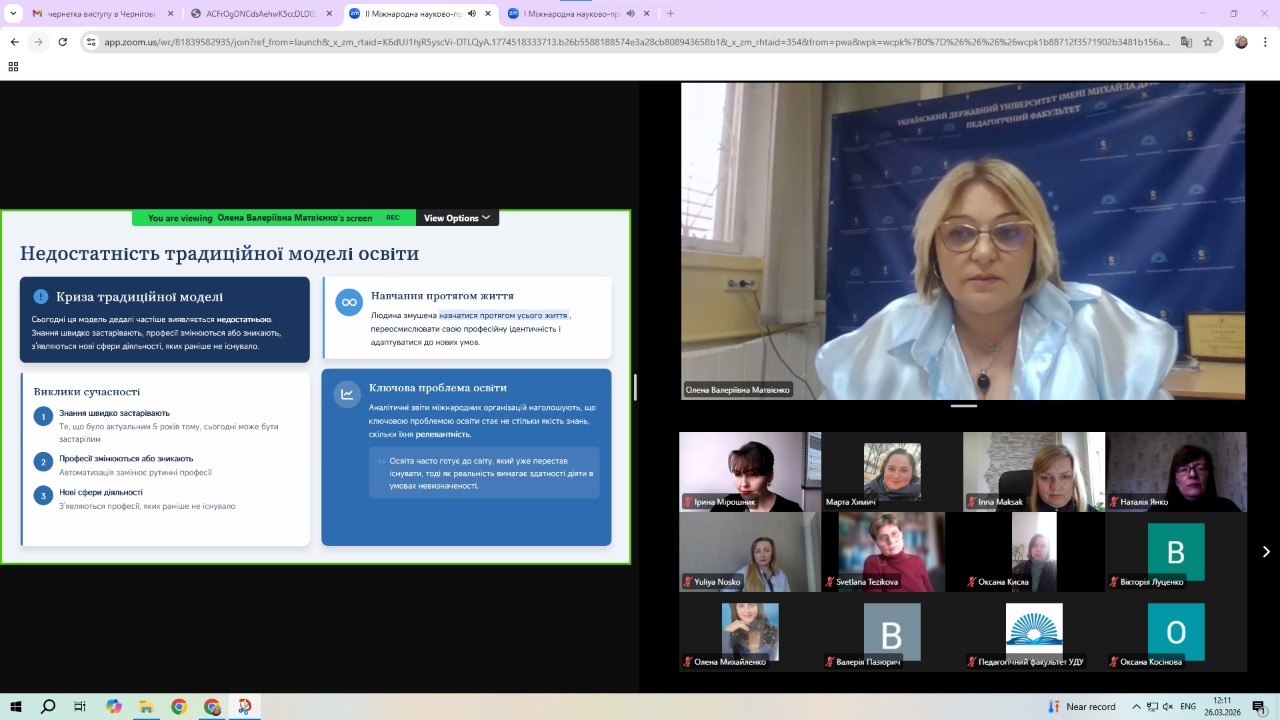
Task: Open site information icon in address bar
Action: pos(91,42)
